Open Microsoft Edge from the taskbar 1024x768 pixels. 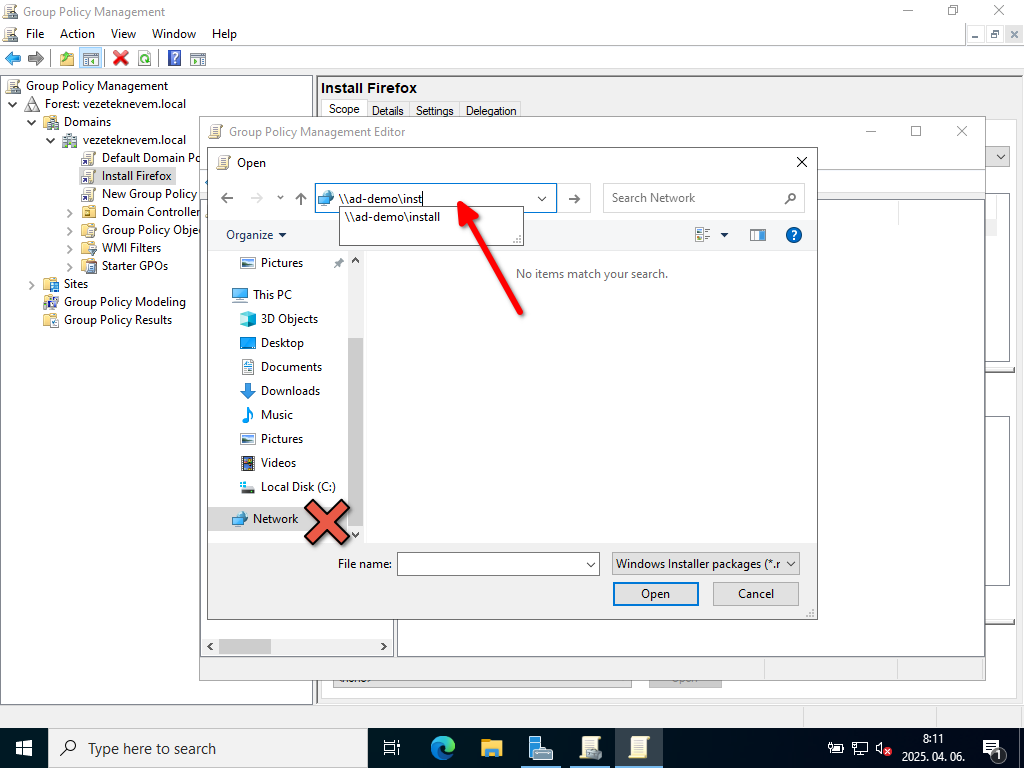pyautogui.click(x=442, y=748)
